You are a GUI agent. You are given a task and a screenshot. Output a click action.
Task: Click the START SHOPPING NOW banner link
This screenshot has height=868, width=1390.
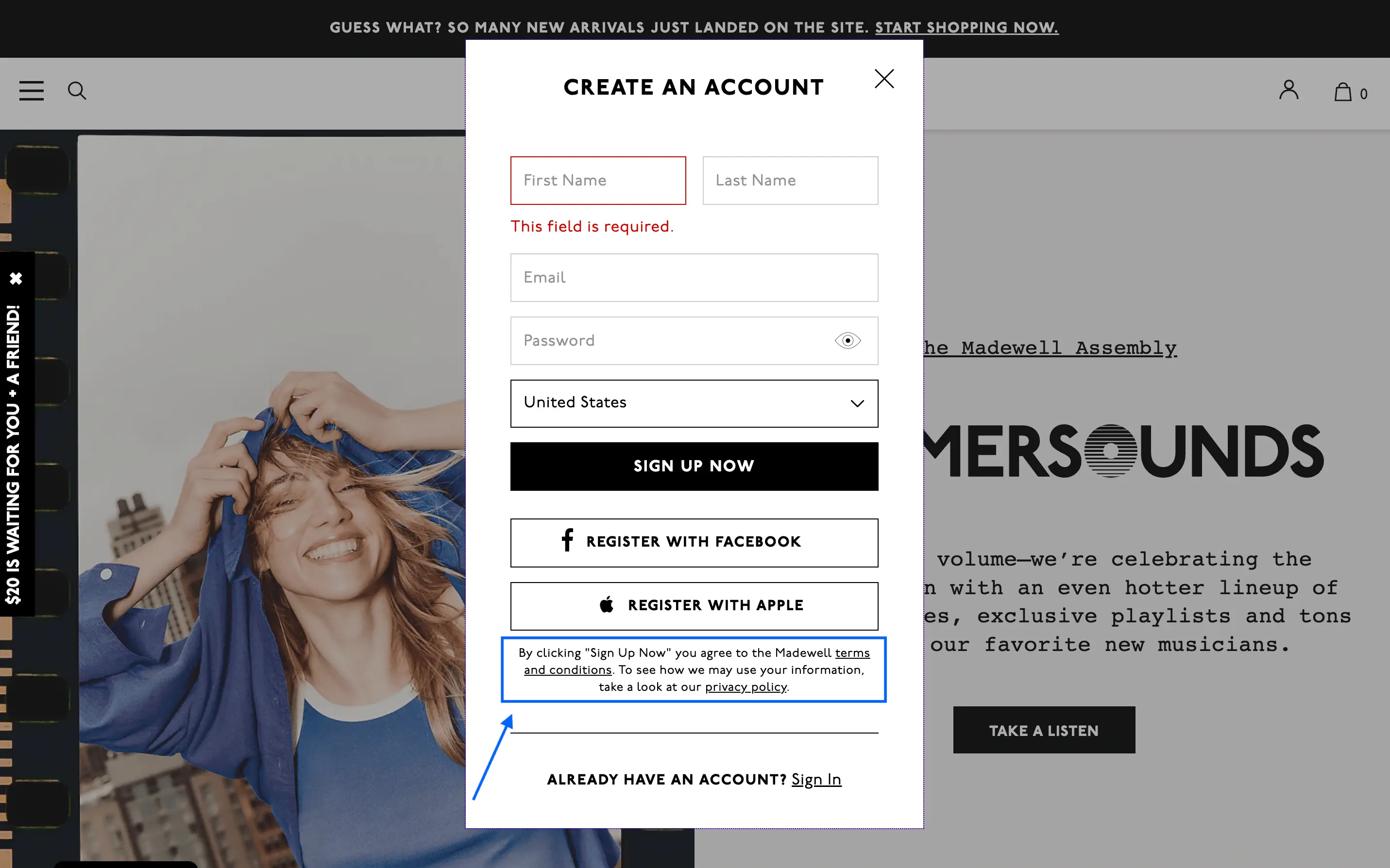click(966, 27)
